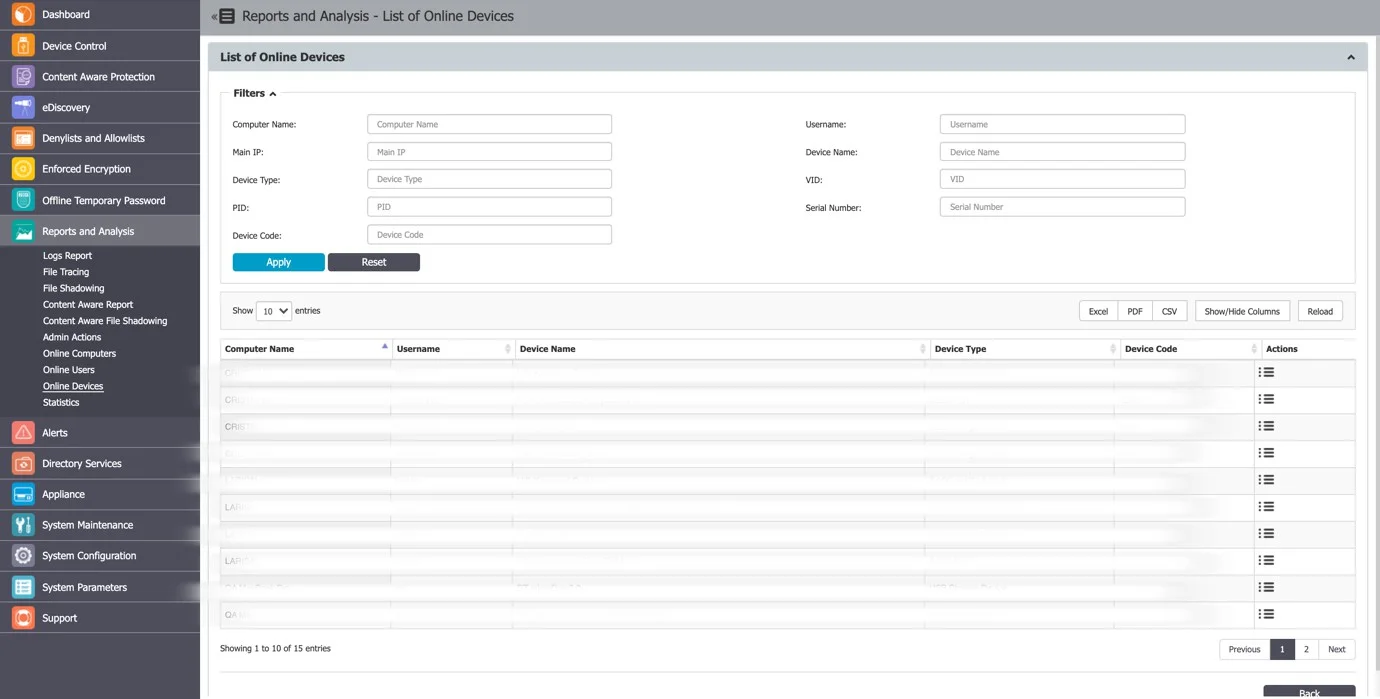Select File Shadowing in the Reports submenu
Viewport: 1380px width, 699px height.
click(x=73, y=288)
